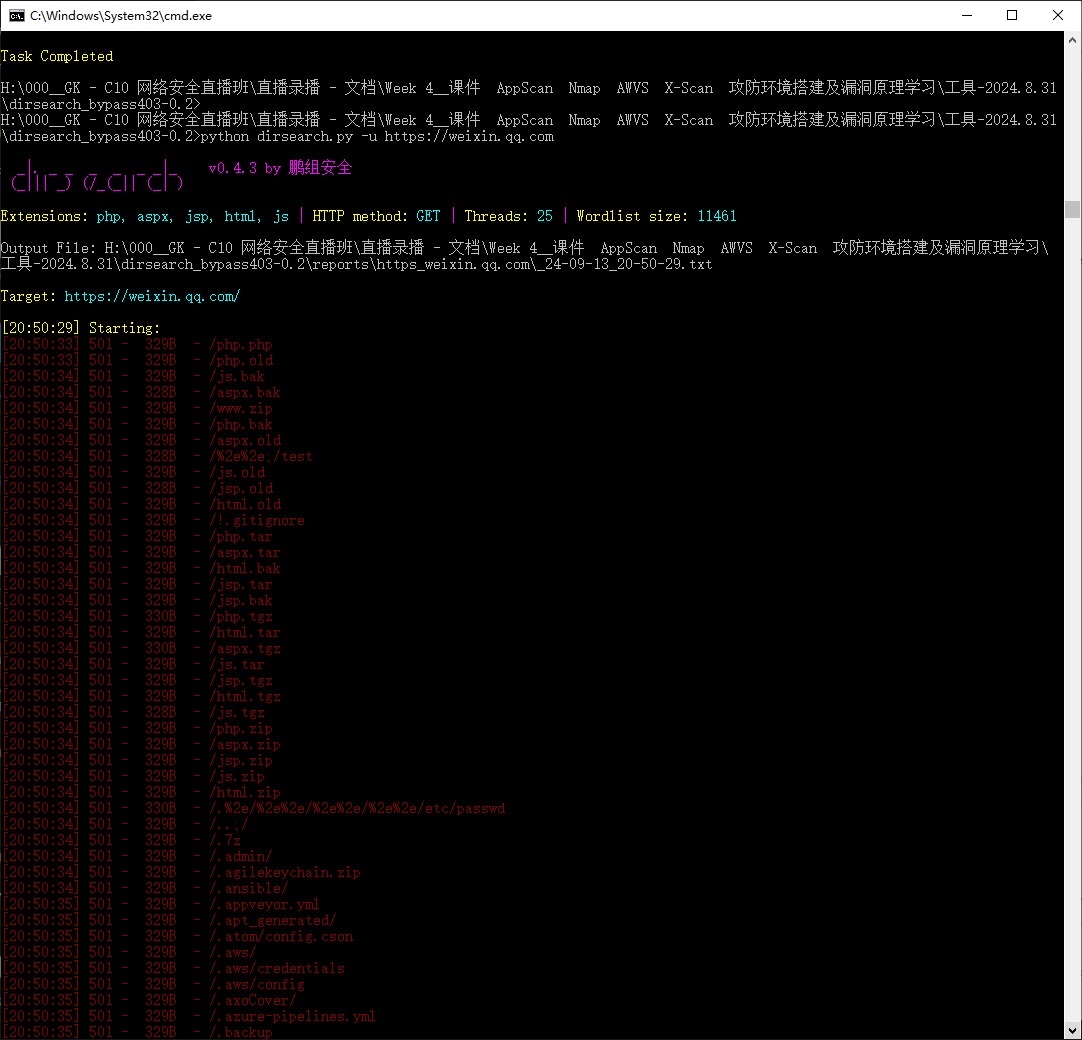Minimize the command prompt window

[x=966, y=15]
